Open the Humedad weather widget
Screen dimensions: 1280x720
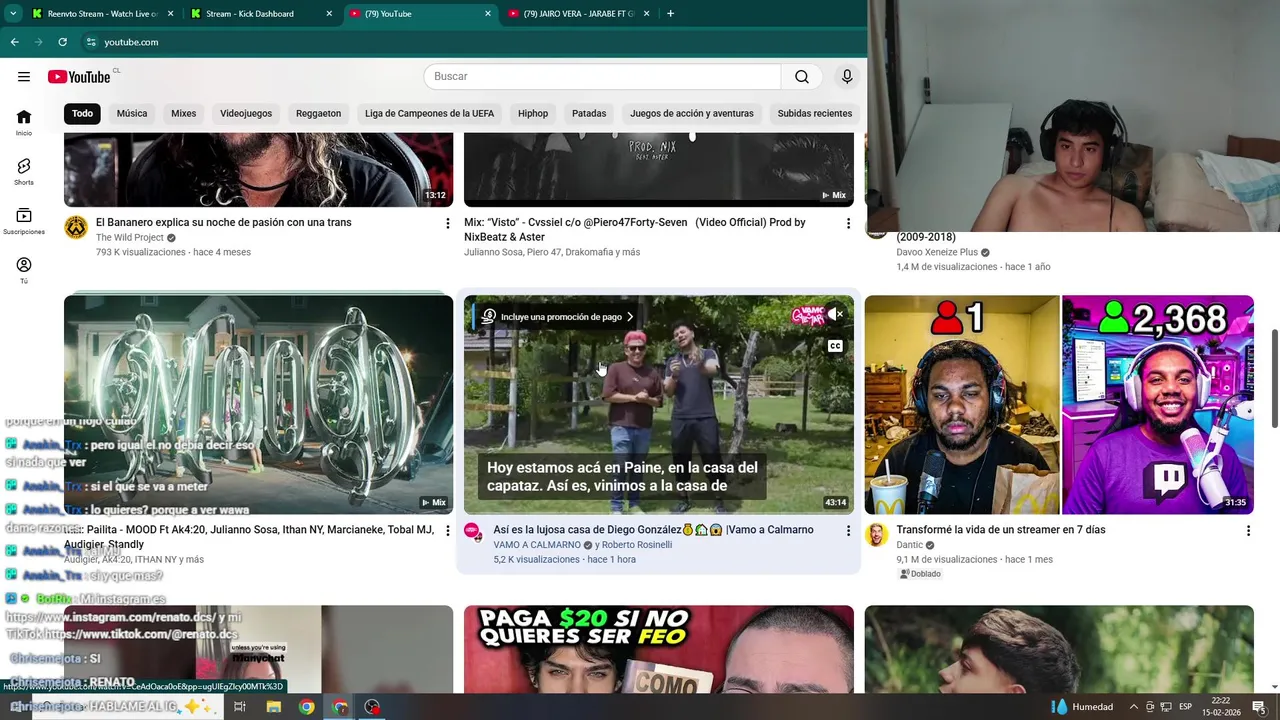[x=1082, y=707]
